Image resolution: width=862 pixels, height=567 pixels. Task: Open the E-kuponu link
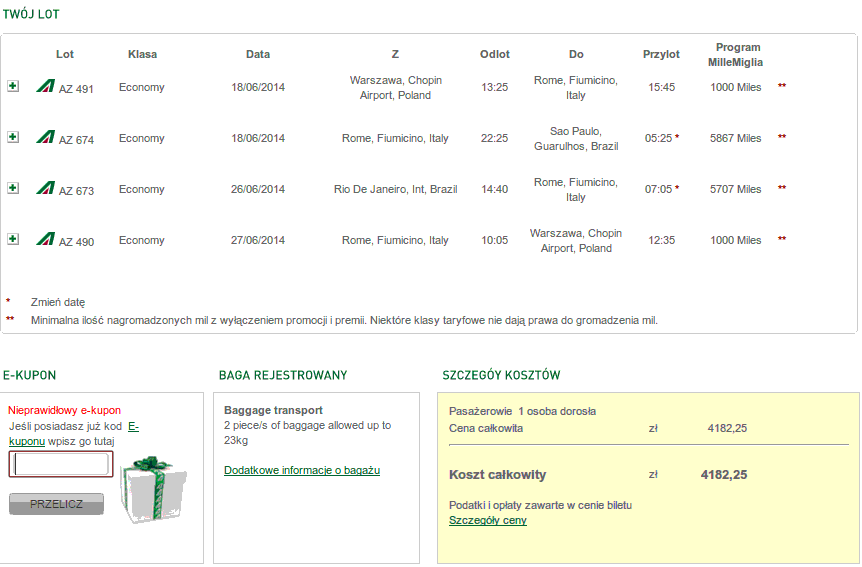74,433
